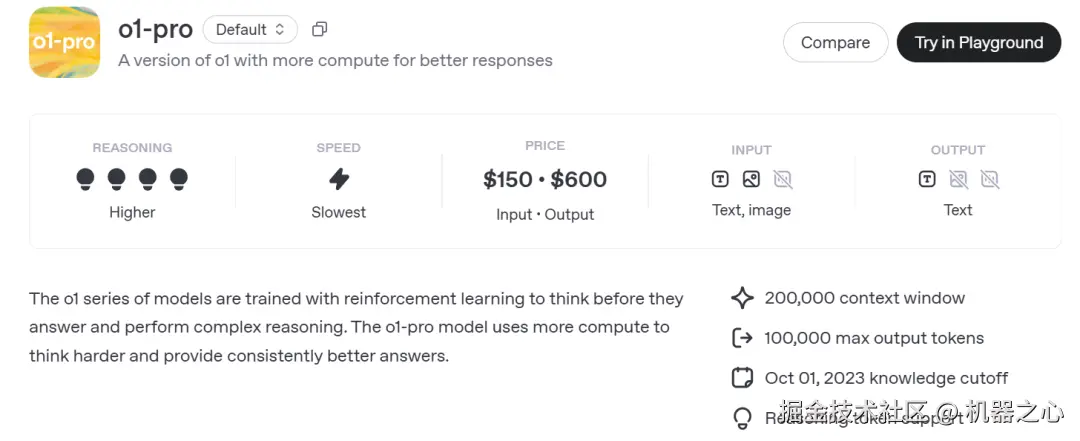Screen dimensions: 1080x441
Task: Click the $150 • $600 price text
Action: pos(545,180)
